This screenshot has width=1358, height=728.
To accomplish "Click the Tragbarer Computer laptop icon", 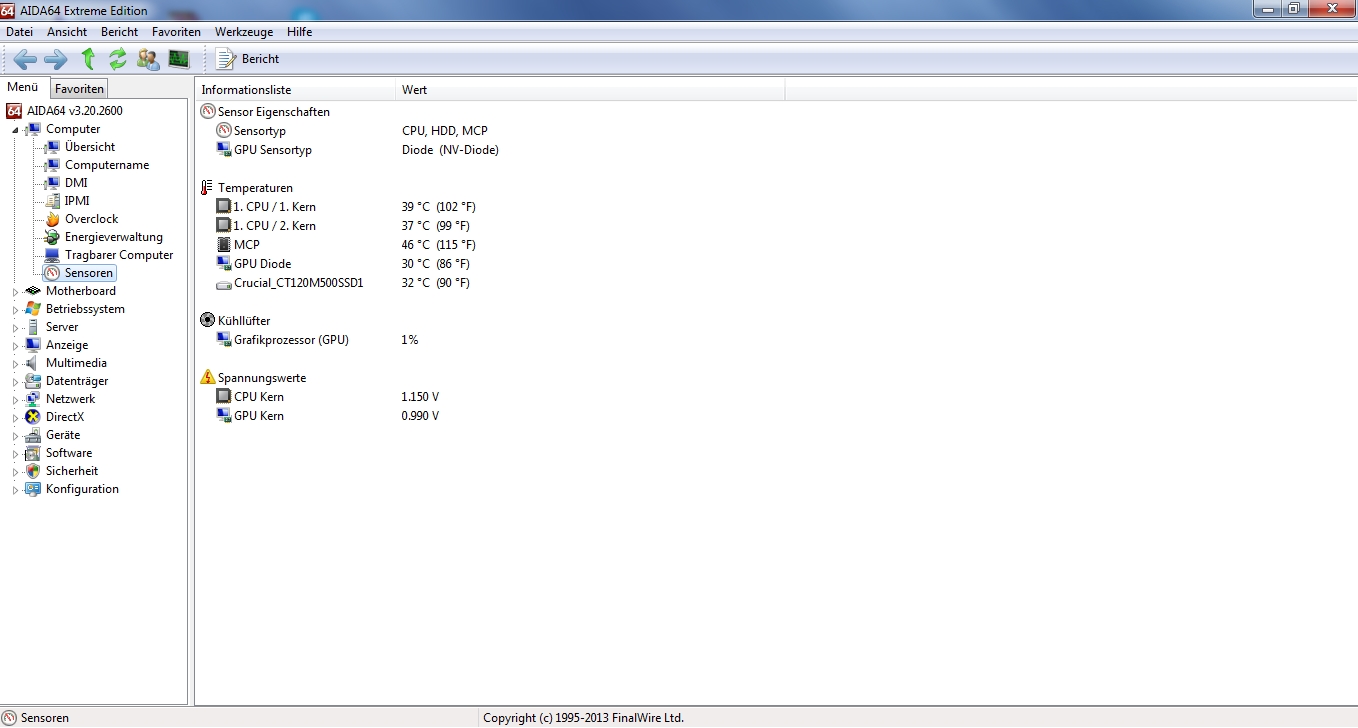I will tap(52, 255).
